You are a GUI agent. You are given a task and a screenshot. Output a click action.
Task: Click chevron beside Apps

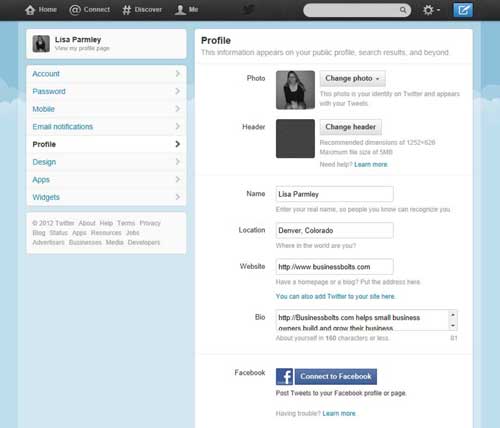pyautogui.click(x=178, y=179)
